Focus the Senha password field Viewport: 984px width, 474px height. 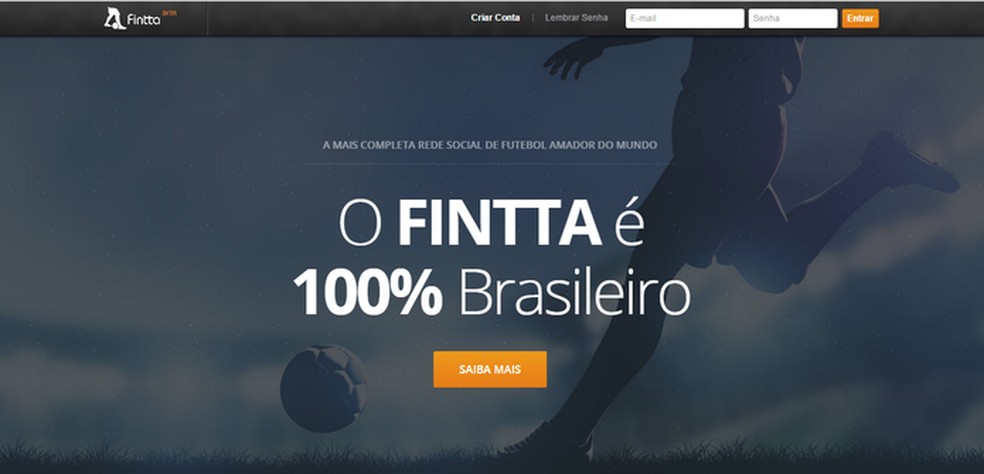793,18
